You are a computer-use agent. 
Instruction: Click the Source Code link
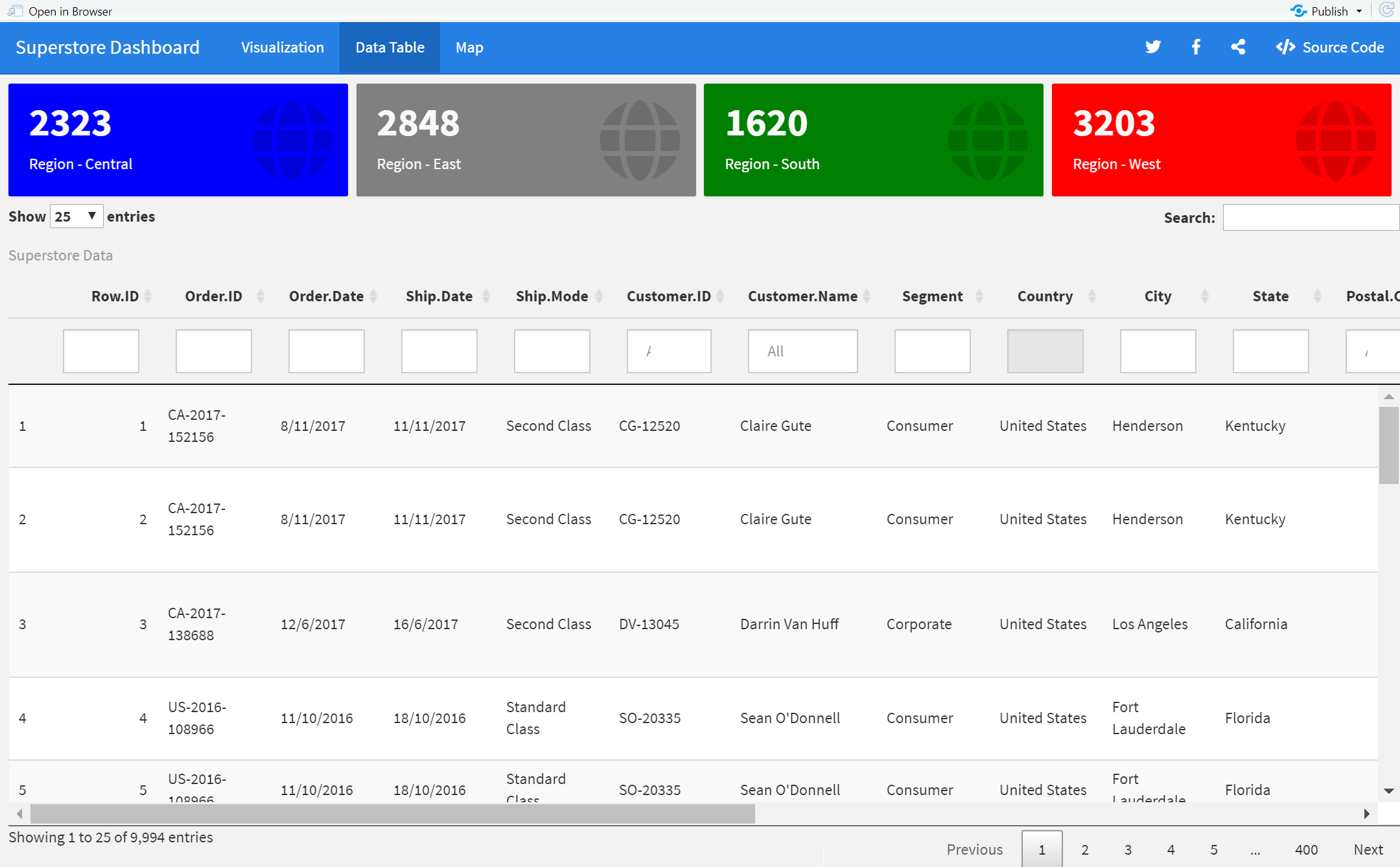coord(1330,47)
